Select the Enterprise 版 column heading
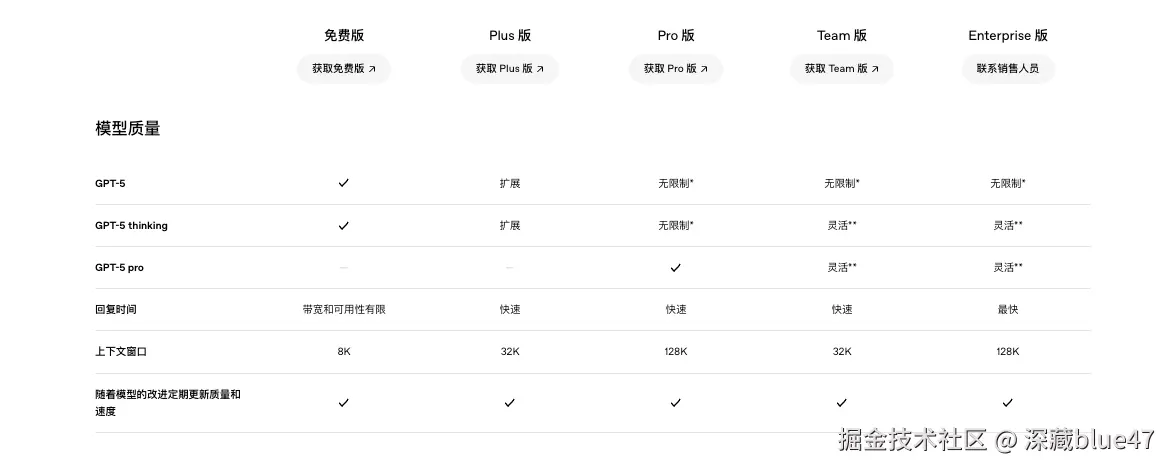This screenshot has height=469, width=1170. 1007,35
